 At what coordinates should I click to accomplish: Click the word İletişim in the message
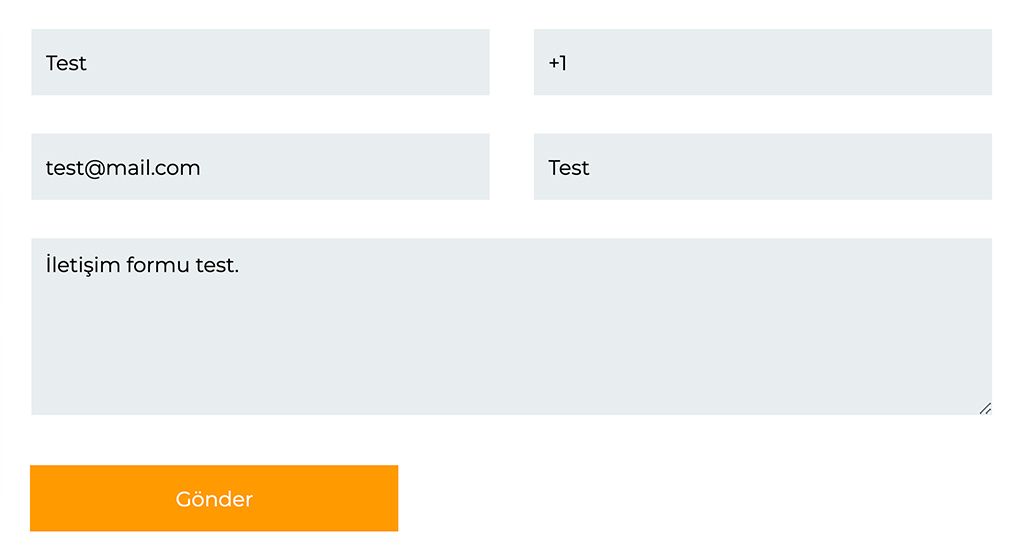coord(82,266)
